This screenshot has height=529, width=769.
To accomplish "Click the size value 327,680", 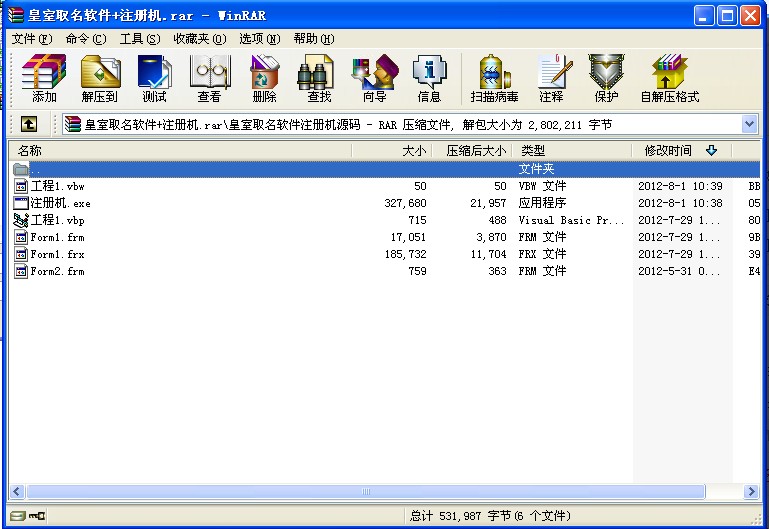I will coord(405,203).
